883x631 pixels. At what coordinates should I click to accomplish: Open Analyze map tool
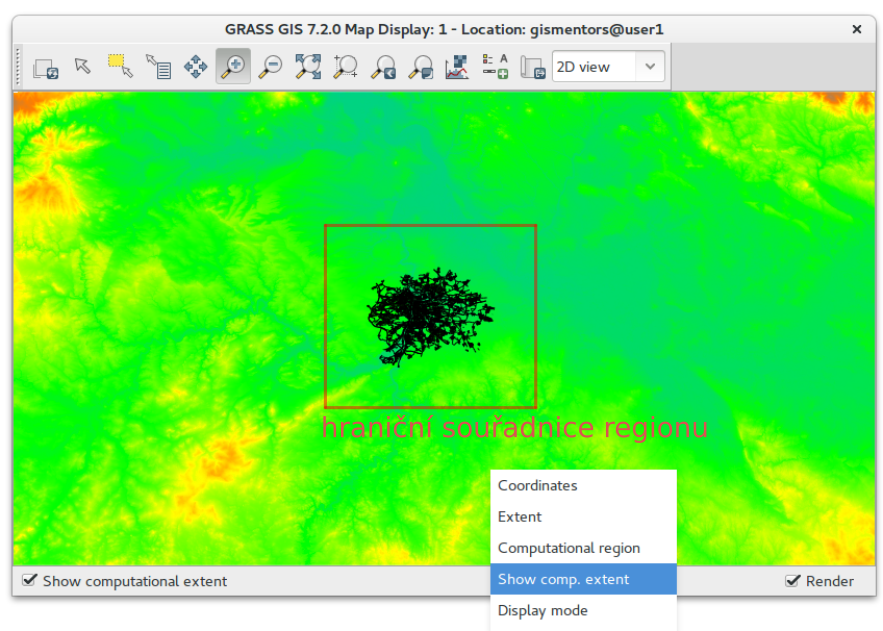click(x=457, y=67)
